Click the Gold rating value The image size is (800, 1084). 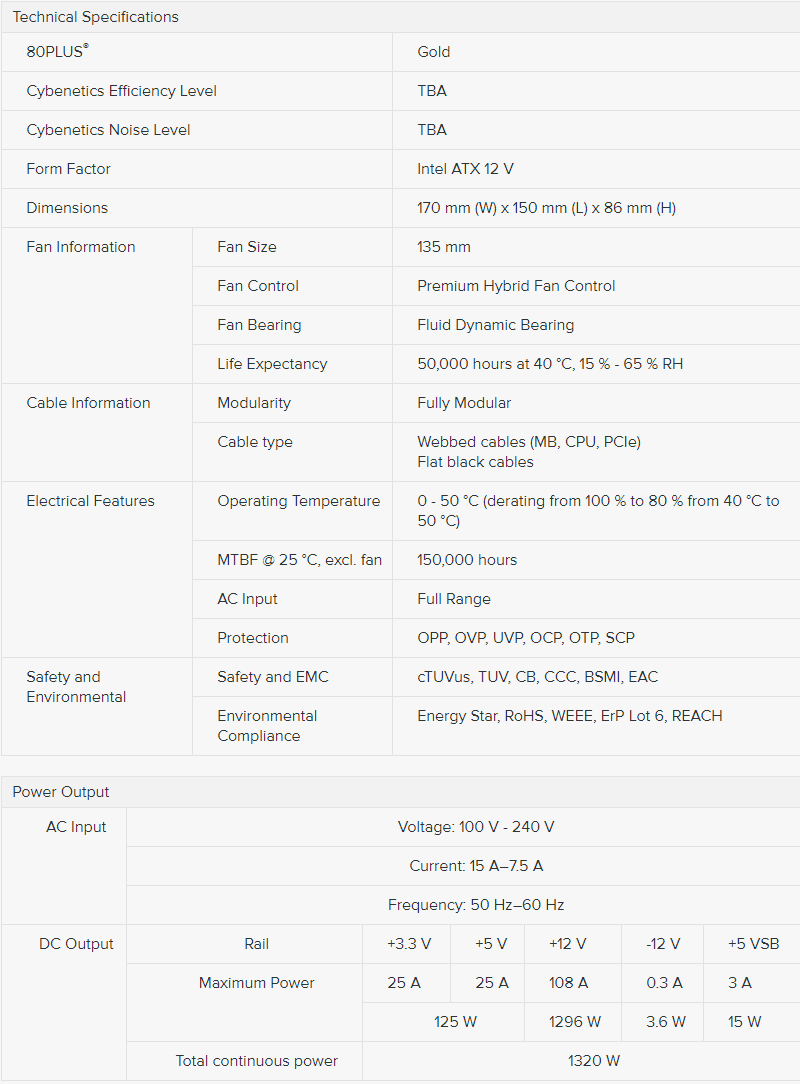(434, 52)
